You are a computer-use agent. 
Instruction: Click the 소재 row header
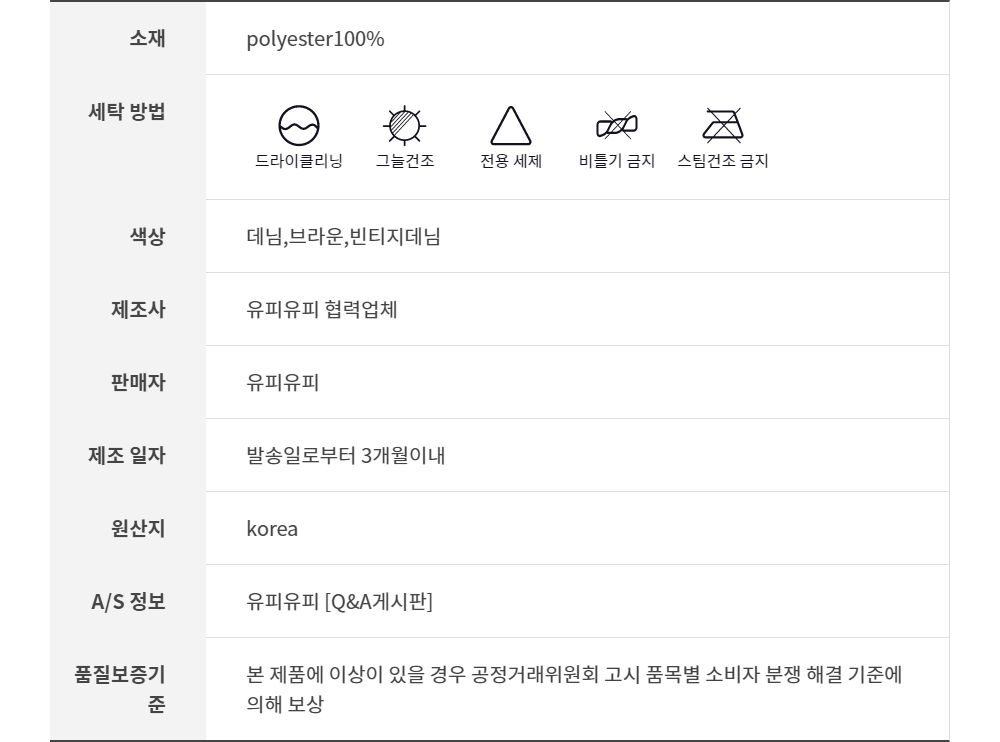click(x=147, y=39)
